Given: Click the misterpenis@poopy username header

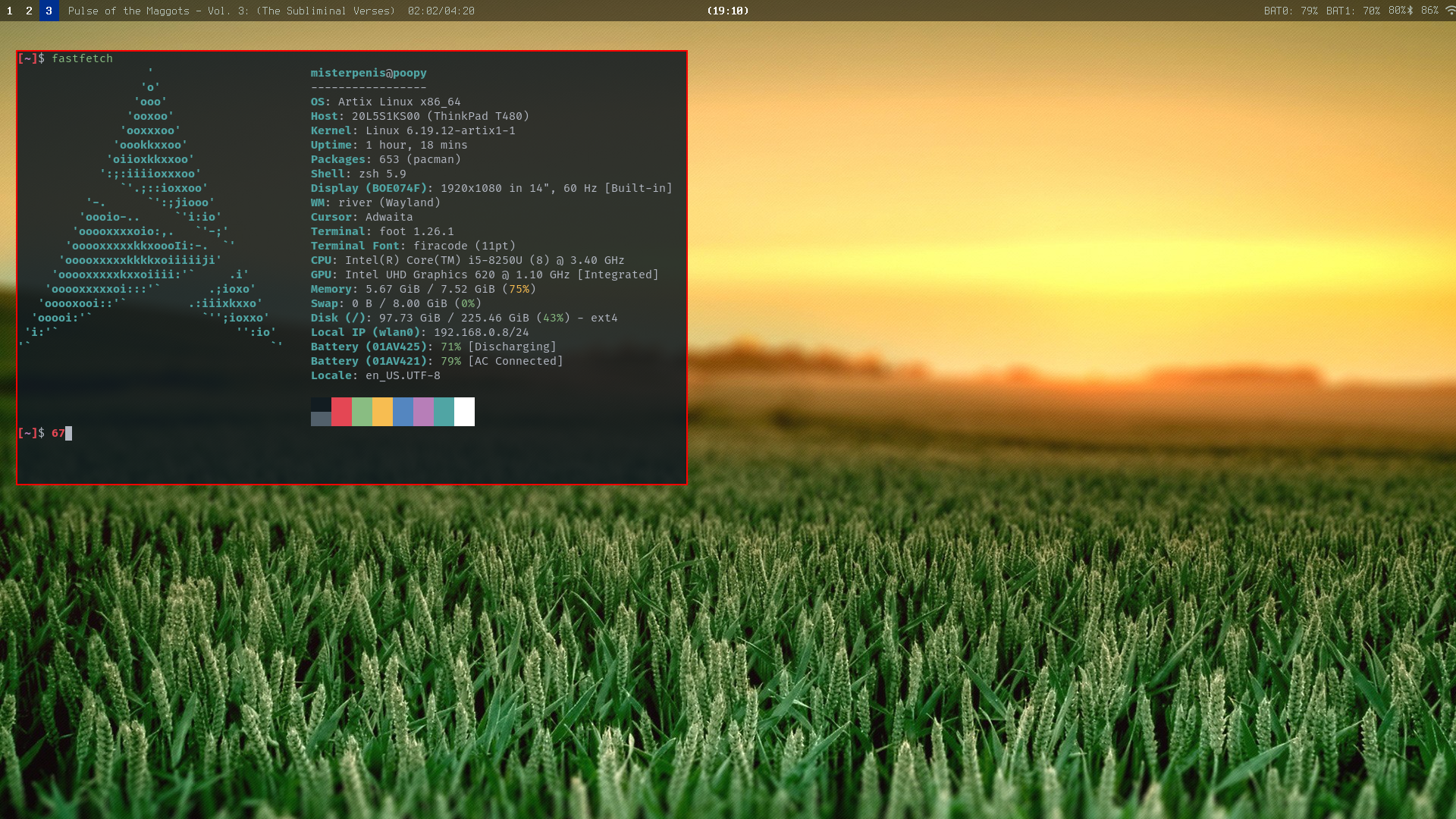Looking at the screenshot, I should 369,73.
